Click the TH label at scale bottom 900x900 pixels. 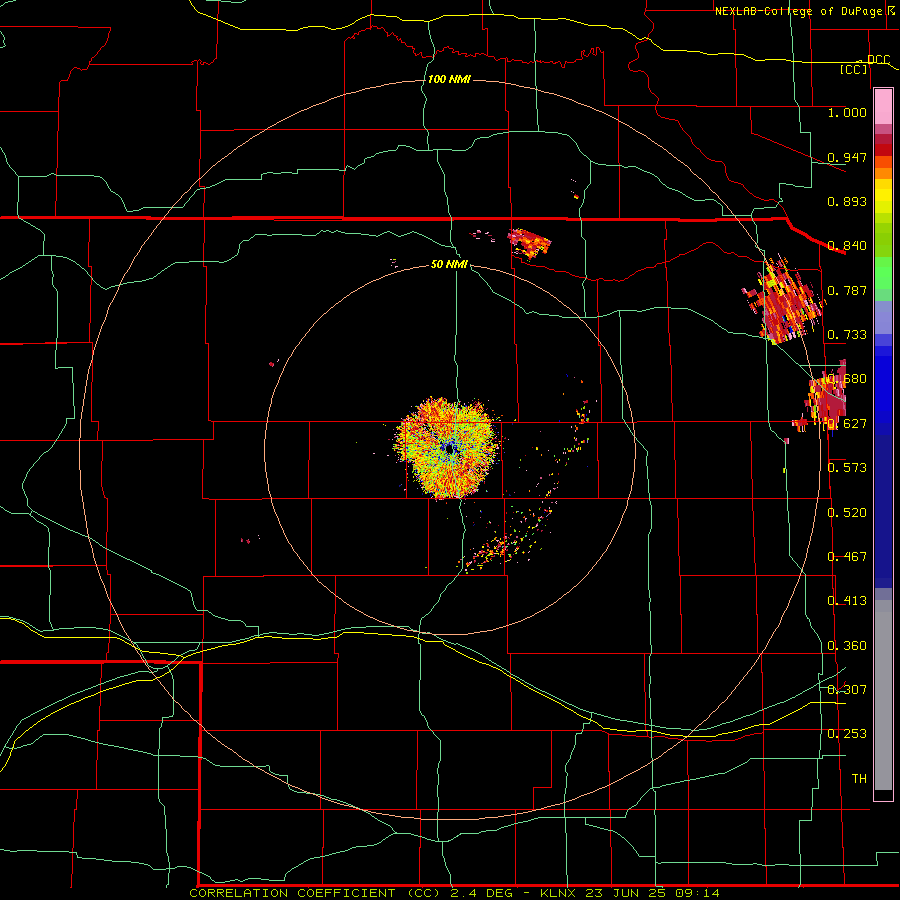859,779
